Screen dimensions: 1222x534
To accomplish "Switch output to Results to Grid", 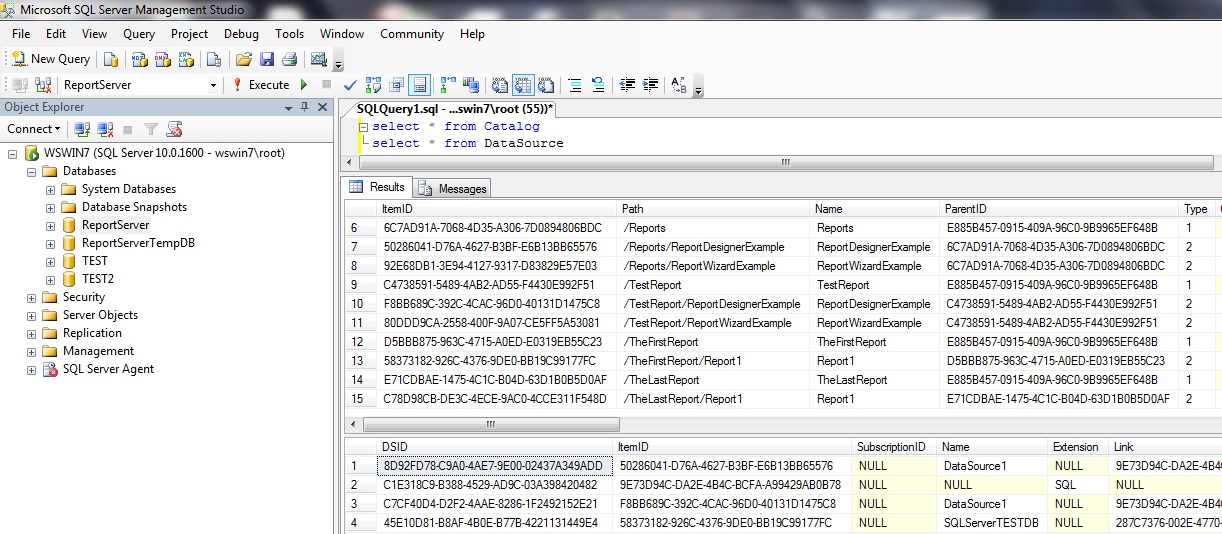I will 523,85.
